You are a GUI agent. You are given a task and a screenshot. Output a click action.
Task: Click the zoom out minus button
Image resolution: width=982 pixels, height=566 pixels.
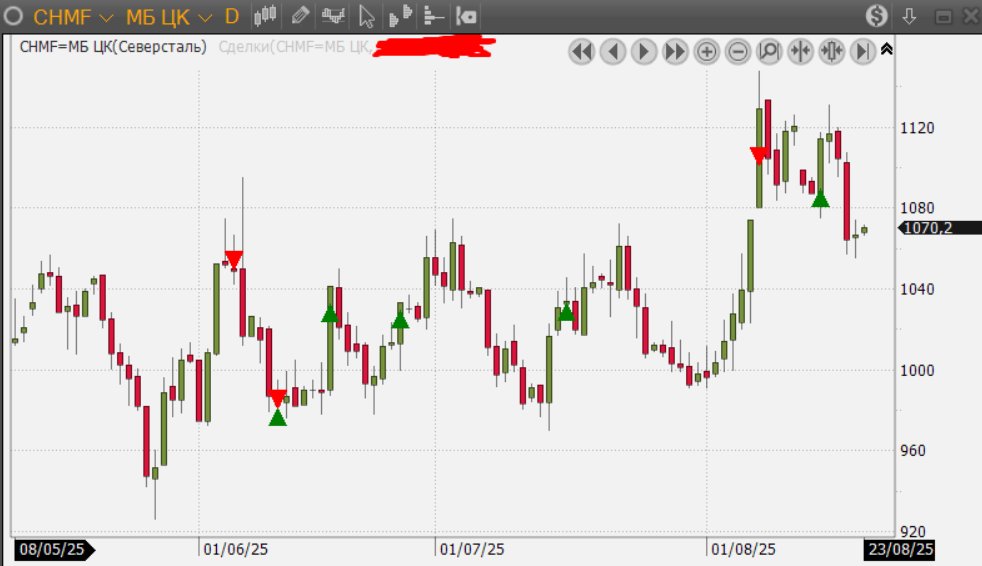click(738, 51)
